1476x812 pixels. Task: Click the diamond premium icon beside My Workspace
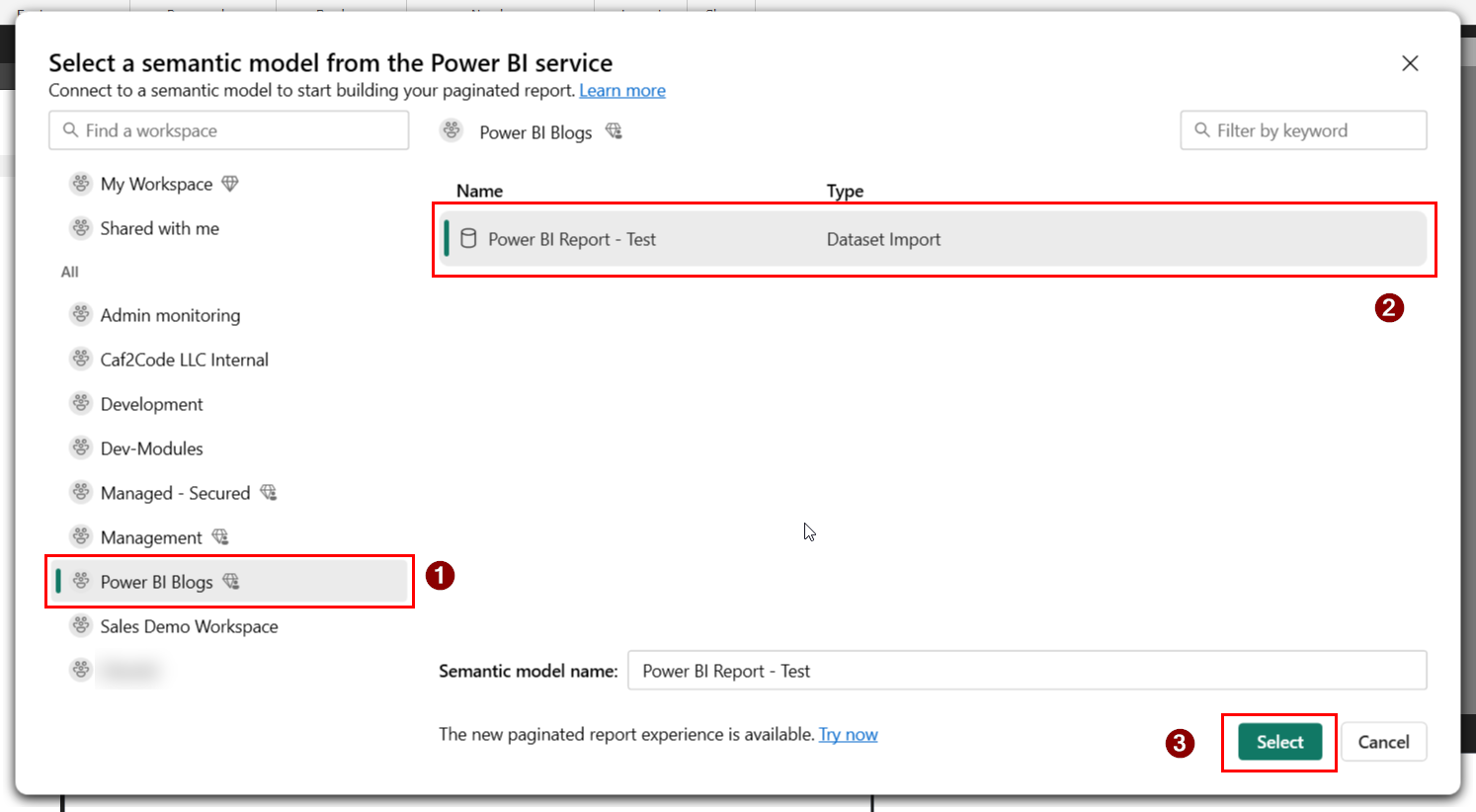(x=230, y=184)
